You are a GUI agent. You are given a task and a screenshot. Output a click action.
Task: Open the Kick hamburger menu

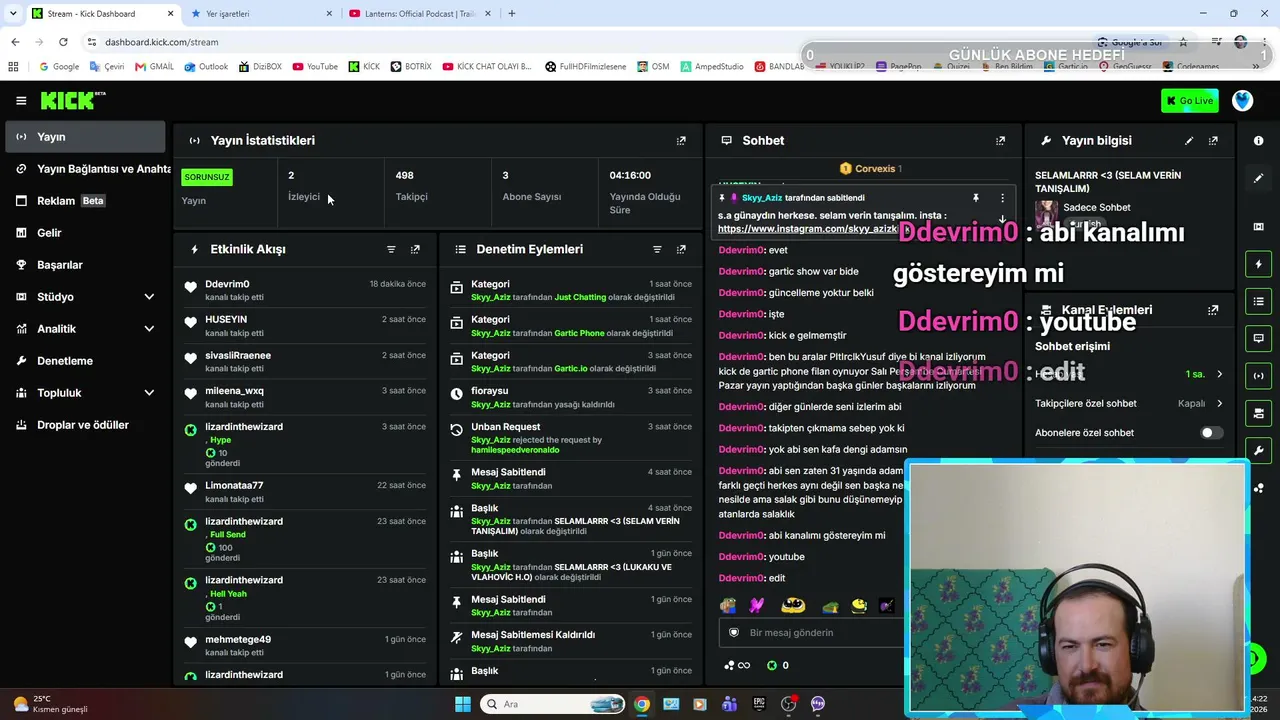tap(21, 101)
